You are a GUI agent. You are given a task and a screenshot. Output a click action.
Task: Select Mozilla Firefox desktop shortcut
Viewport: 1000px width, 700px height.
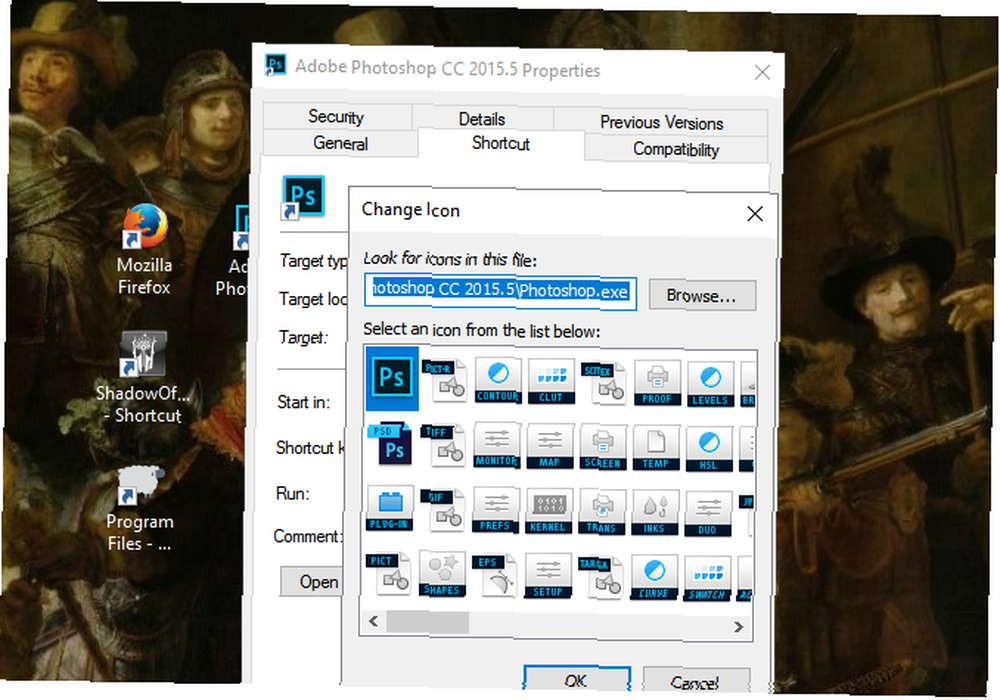[144, 250]
